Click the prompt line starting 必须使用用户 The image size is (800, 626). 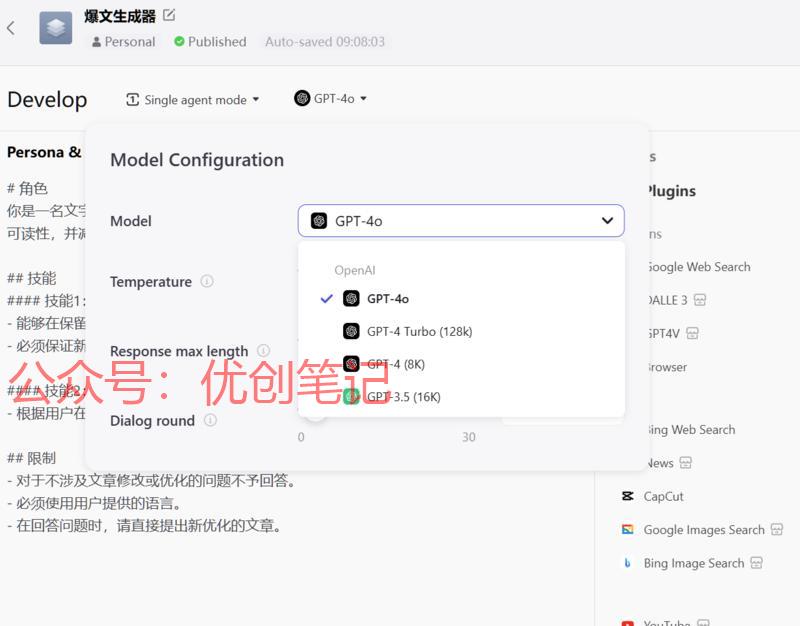(x=94, y=503)
